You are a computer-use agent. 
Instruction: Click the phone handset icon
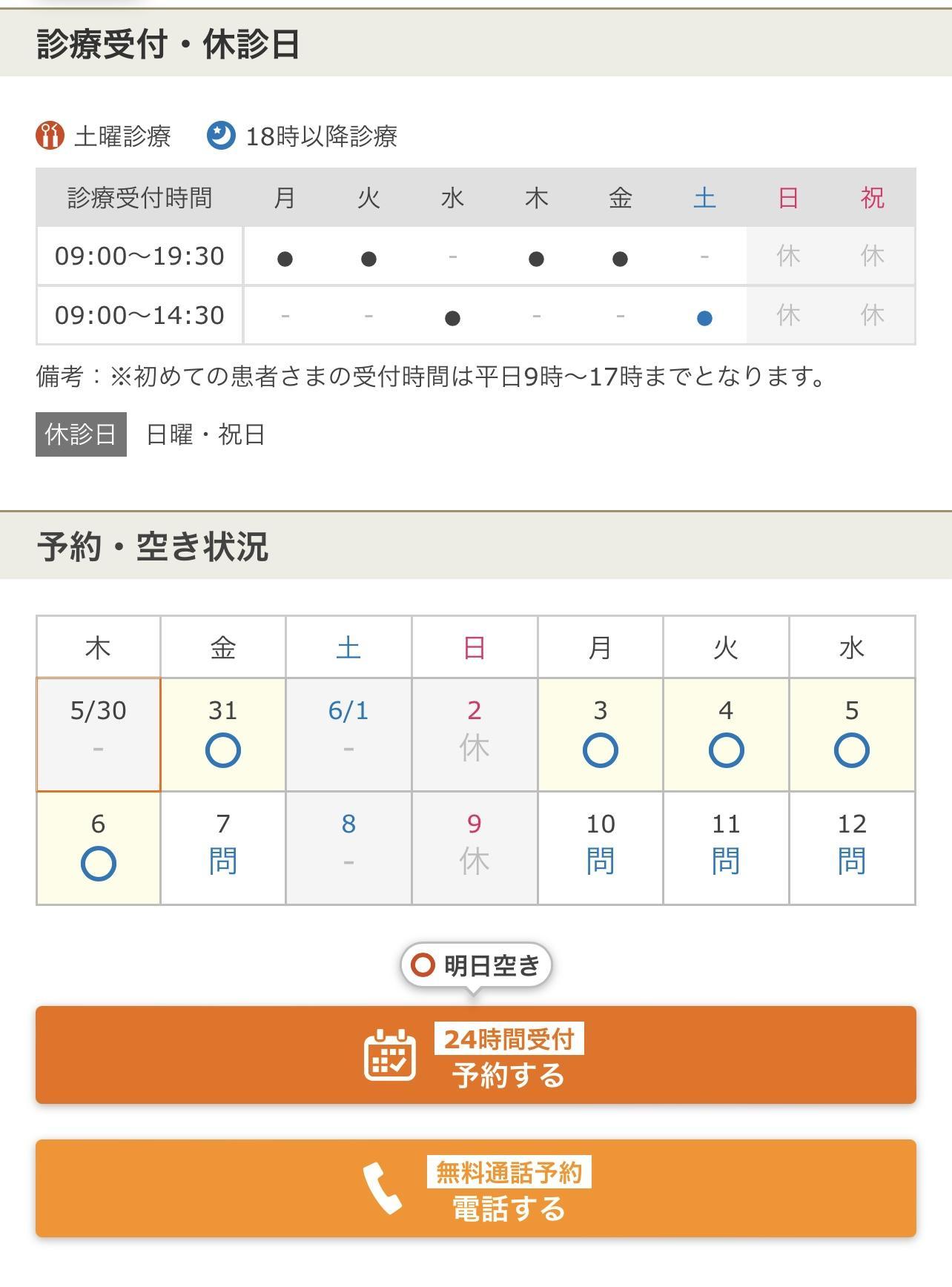pos(382,1188)
